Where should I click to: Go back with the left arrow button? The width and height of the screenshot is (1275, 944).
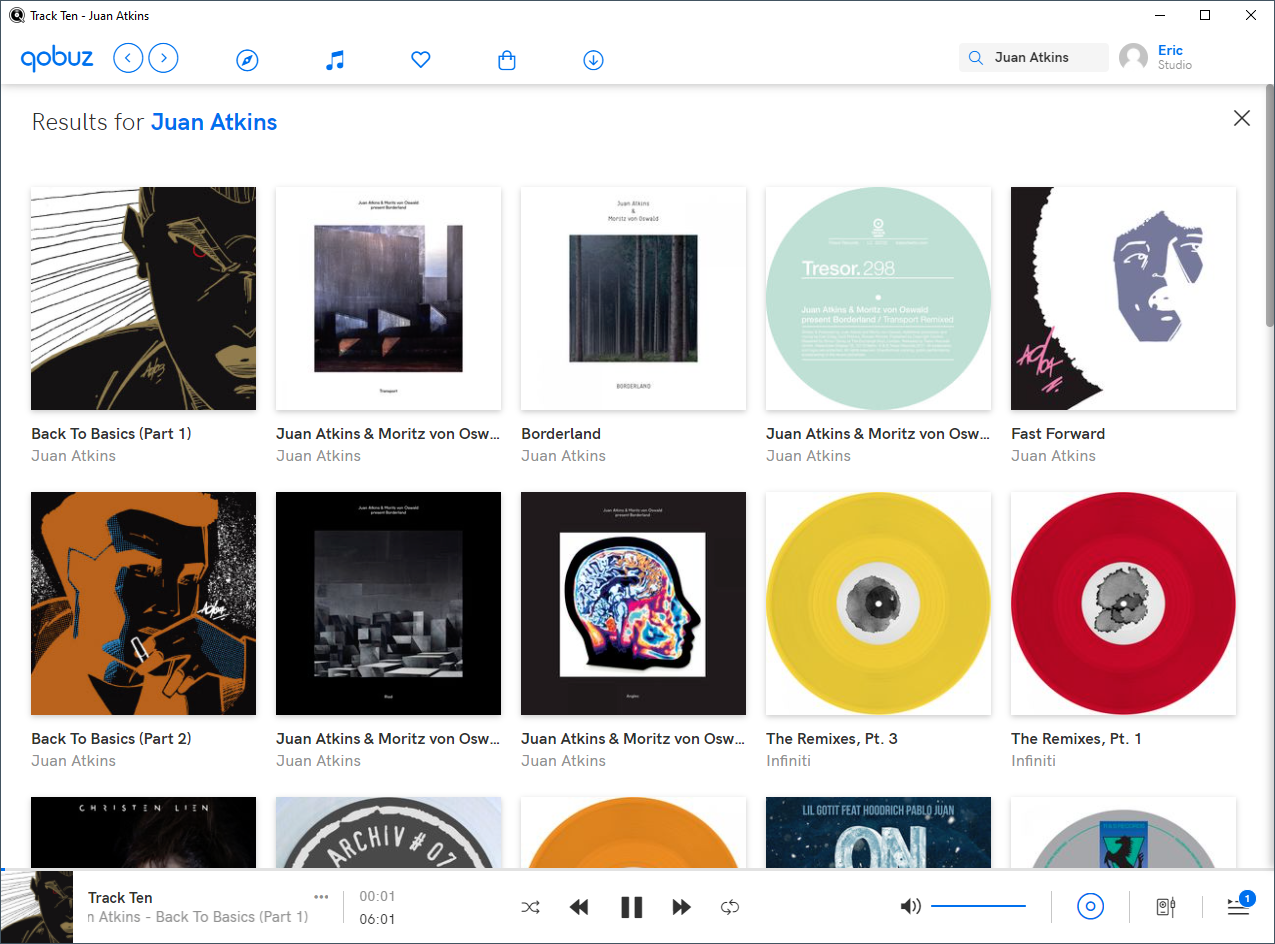tap(128, 59)
